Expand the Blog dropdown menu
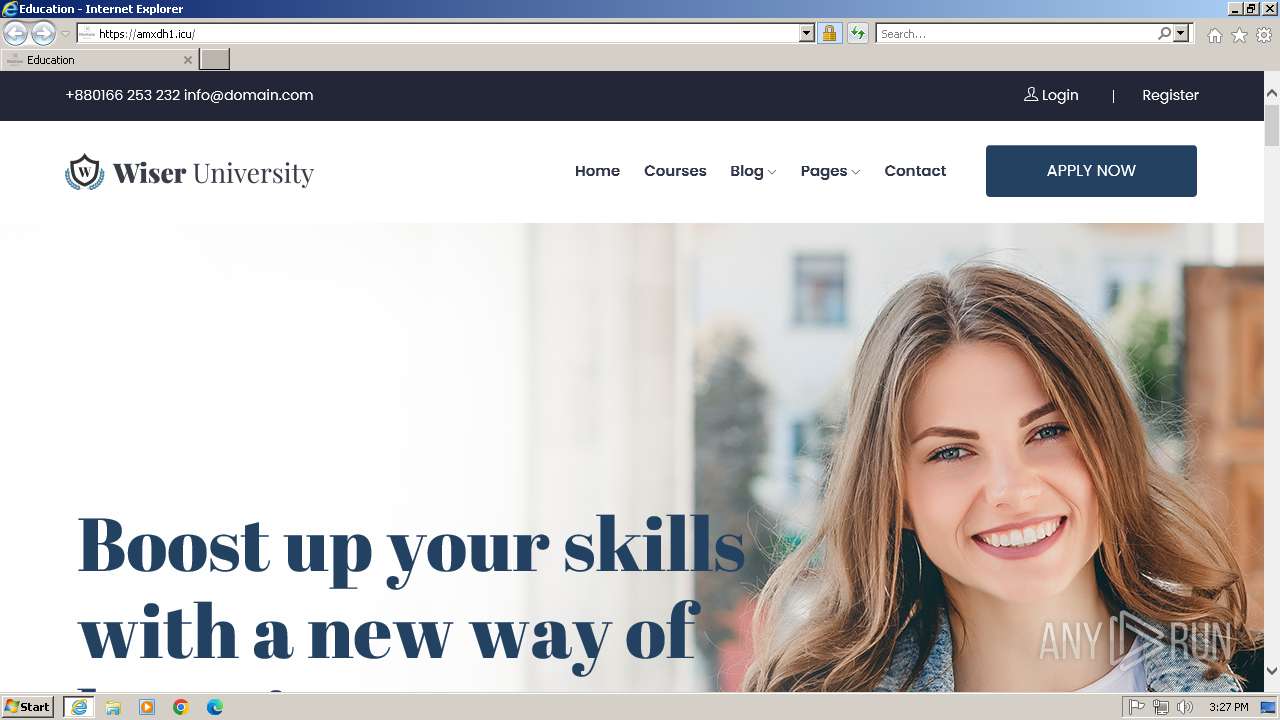 pos(753,171)
